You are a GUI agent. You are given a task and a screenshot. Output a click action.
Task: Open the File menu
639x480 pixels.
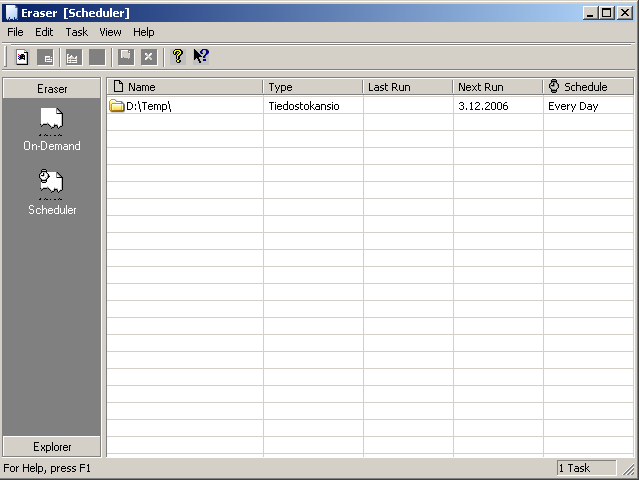coord(15,32)
